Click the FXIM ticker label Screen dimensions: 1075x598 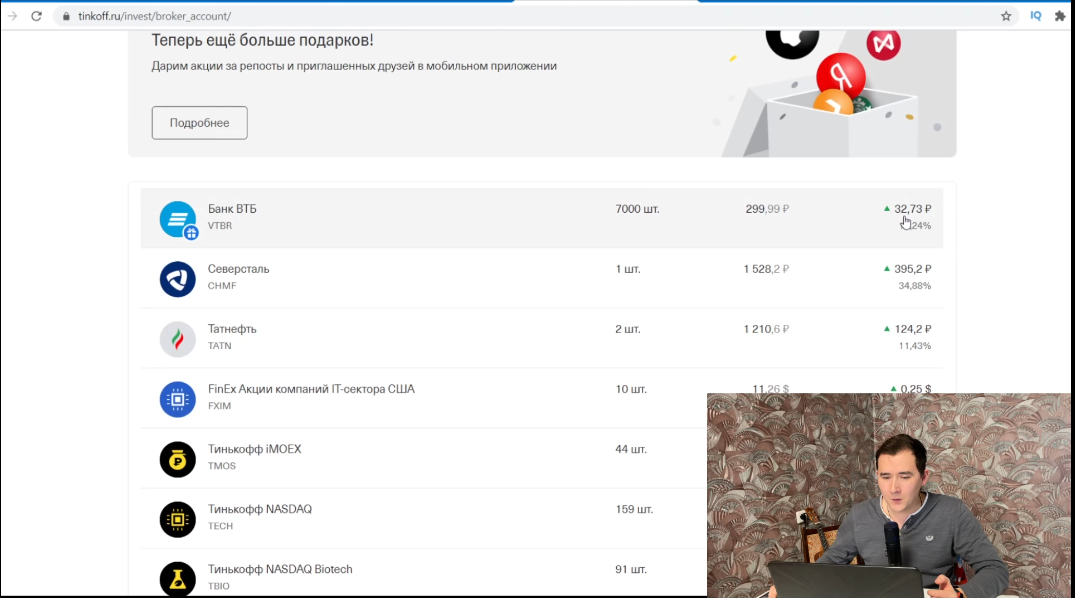tap(219, 405)
